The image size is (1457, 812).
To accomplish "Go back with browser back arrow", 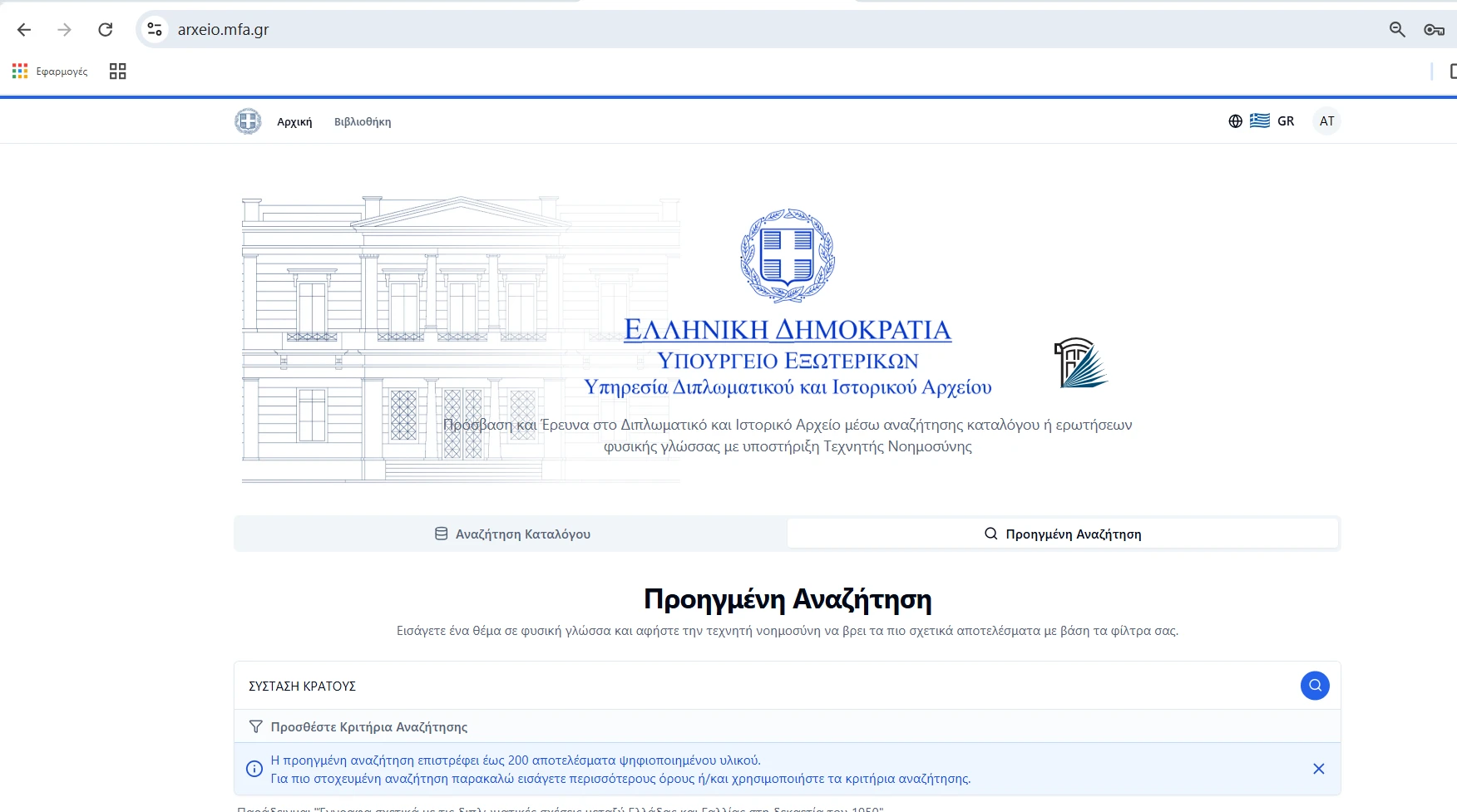I will point(24,30).
